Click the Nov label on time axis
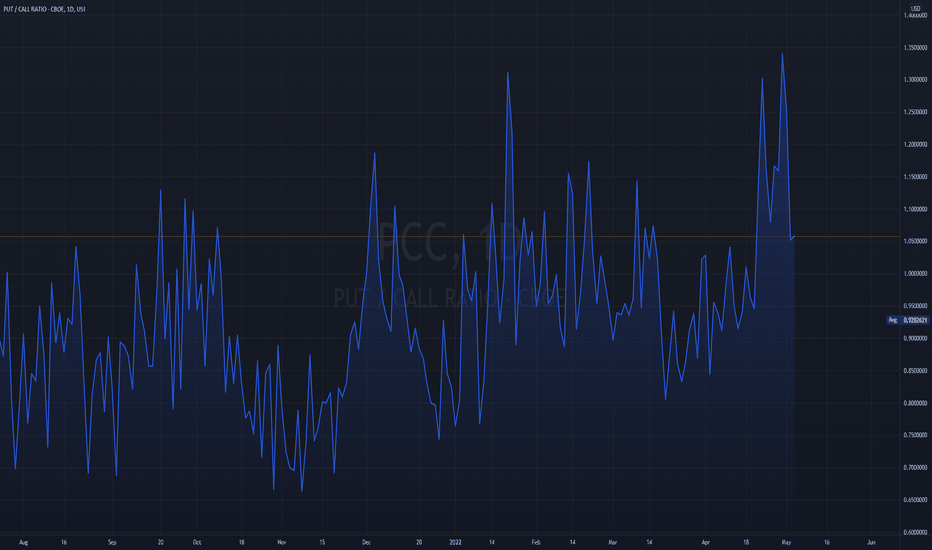This screenshot has height=550, width=932. tap(282, 542)
